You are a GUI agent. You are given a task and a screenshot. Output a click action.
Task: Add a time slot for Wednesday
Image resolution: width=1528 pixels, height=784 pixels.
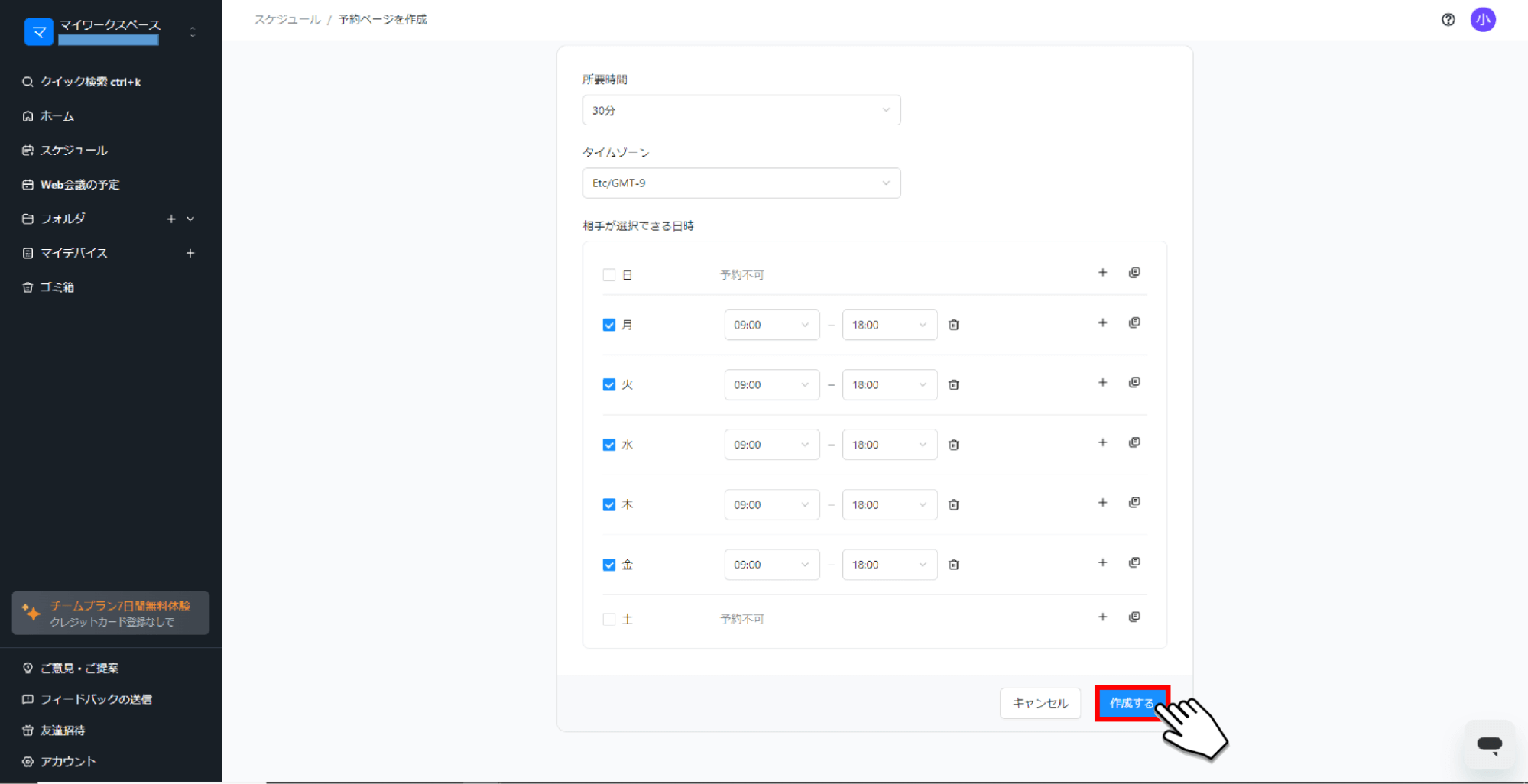(x=1102, y=443)
